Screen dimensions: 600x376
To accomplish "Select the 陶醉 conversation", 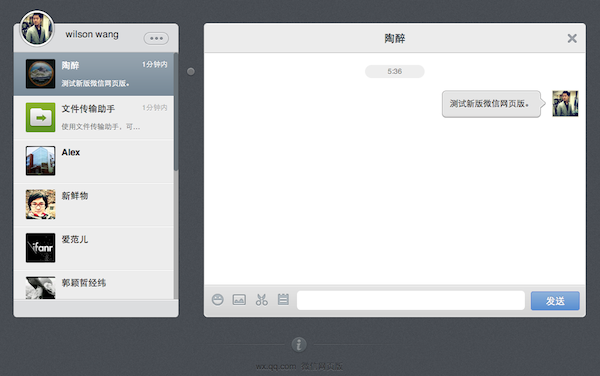I will point(94,74).
